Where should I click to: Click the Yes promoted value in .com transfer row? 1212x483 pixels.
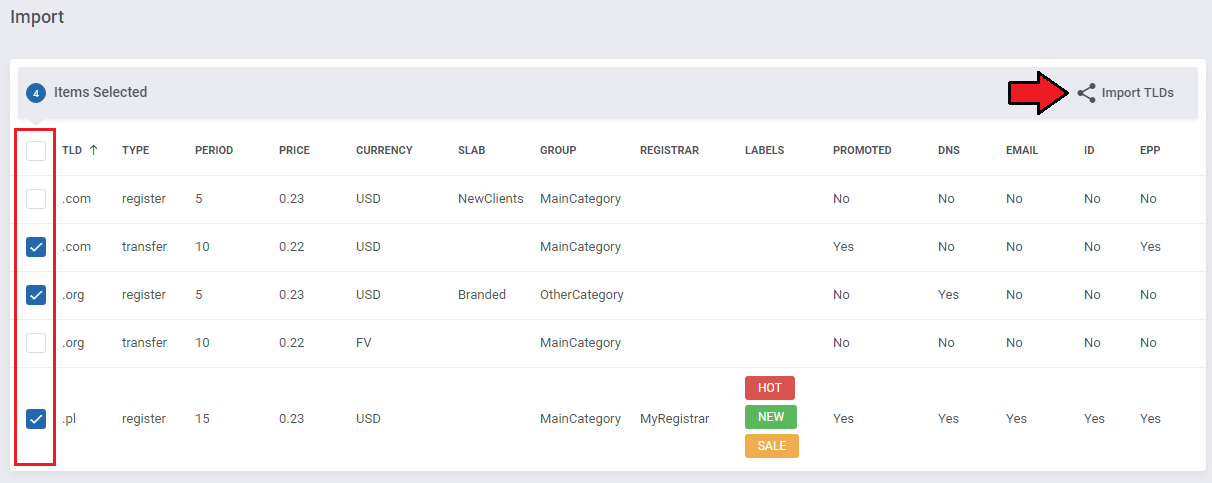tap(844, 247)
